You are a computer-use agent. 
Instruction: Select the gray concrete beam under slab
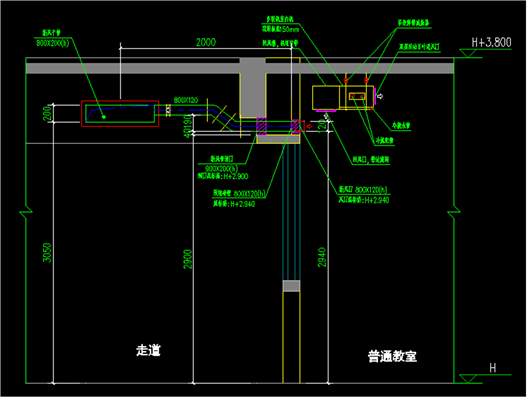[x=253, y=87]
